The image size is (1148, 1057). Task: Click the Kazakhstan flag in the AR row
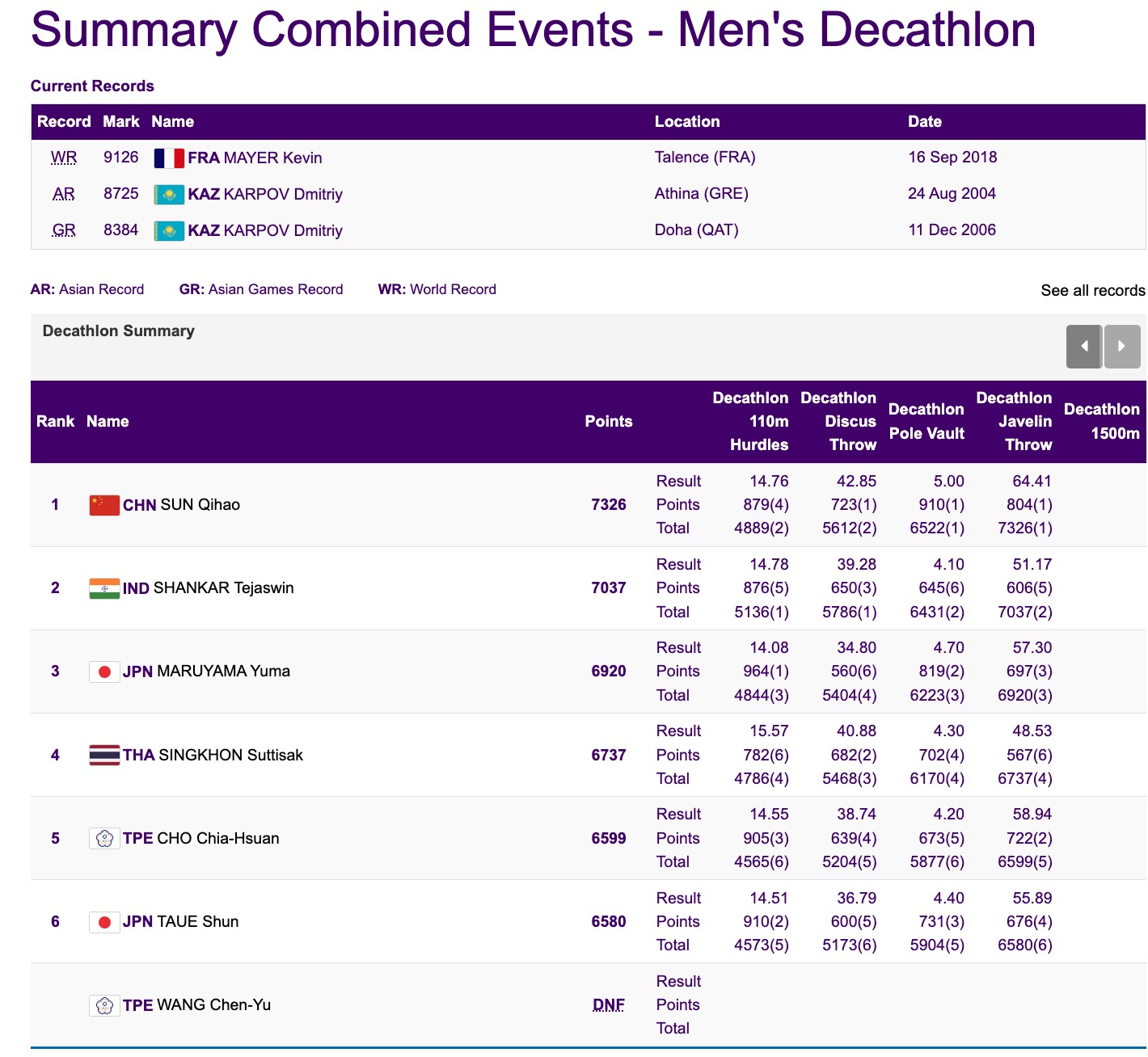pyautogui.click(x=169, y=195)
